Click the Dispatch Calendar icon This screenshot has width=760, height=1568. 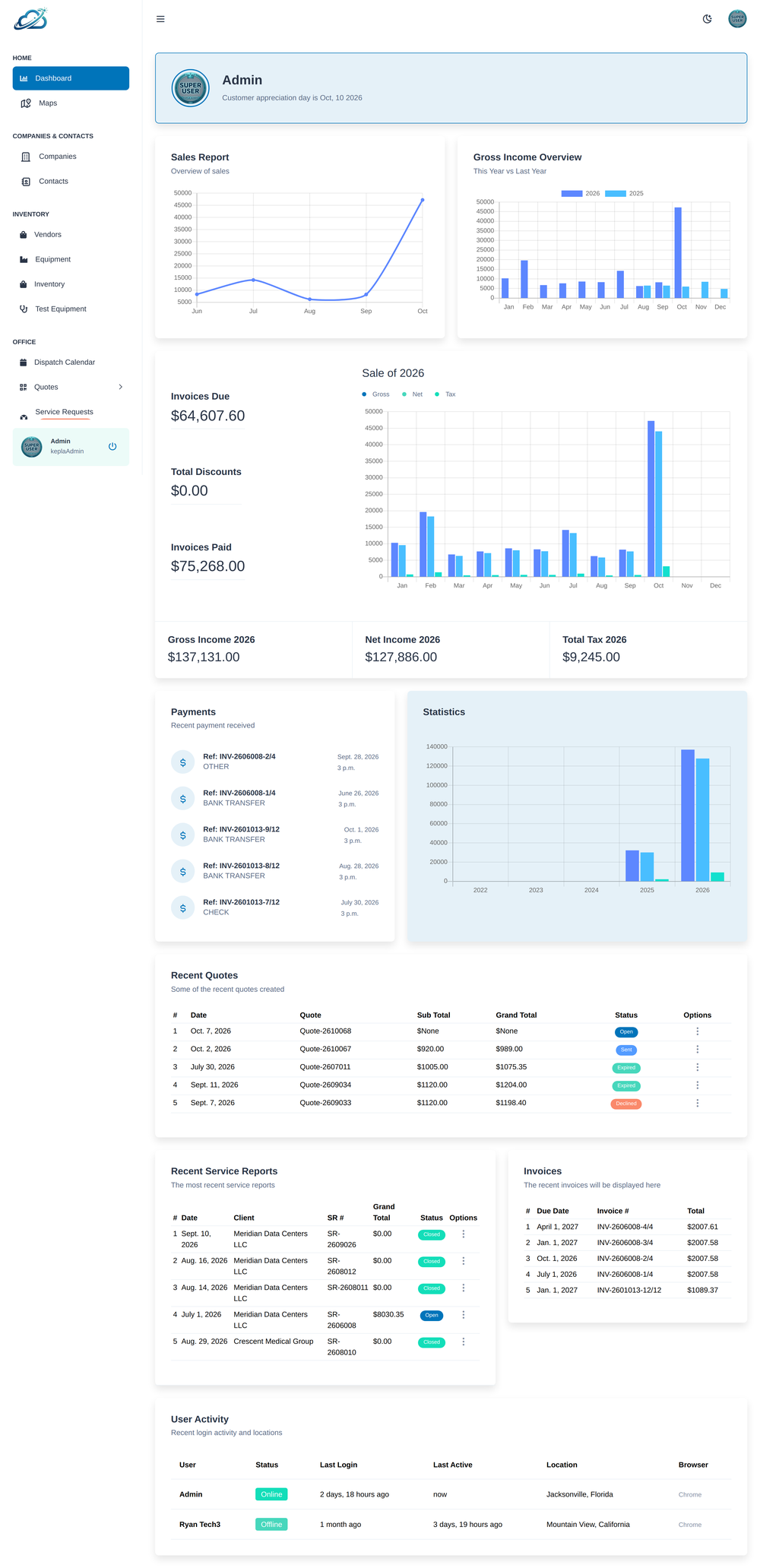tap(23, 363)
